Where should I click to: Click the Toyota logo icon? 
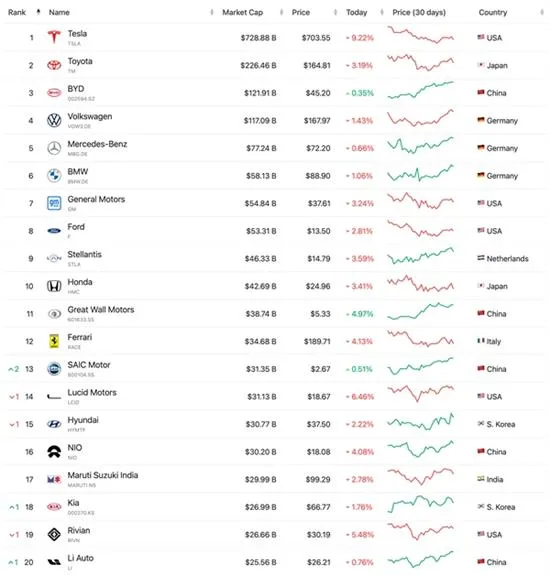pos(54,65)
